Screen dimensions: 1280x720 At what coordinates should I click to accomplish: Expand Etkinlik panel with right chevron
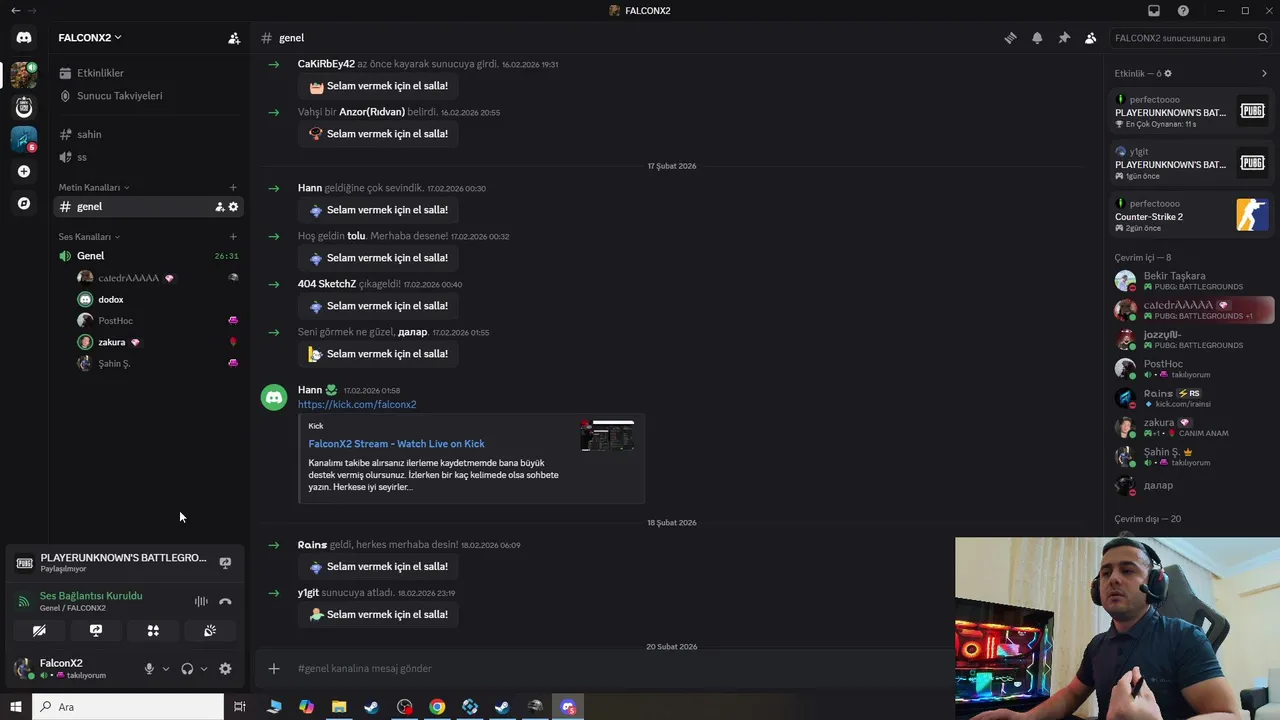point(1264,73)
